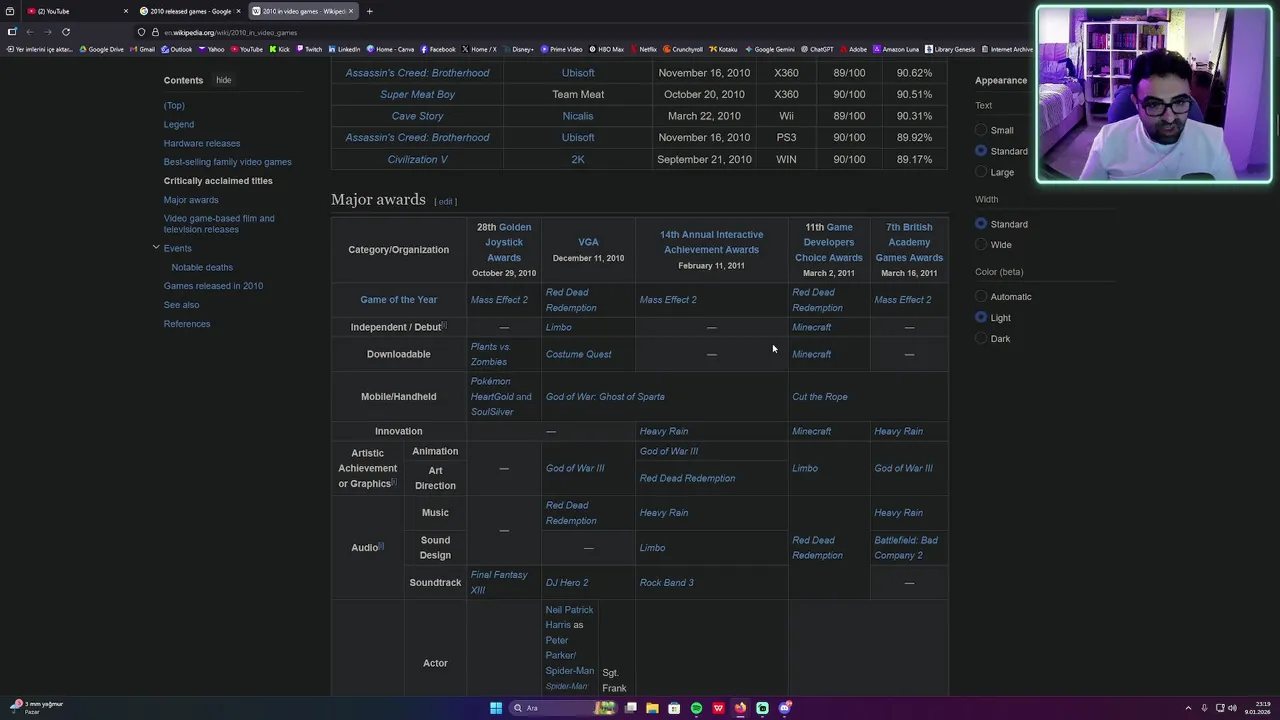Open God of War: Ghost of Sparta link
The height and width of the screenshot is (720, 1280).
(x=605, y=397)
